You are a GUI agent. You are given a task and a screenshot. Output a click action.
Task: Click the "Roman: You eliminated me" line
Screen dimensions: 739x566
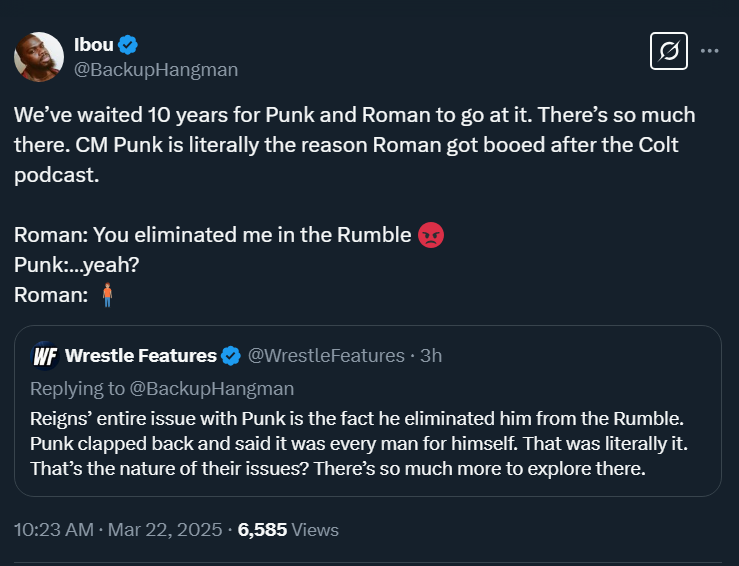click(x=212, y=235)
